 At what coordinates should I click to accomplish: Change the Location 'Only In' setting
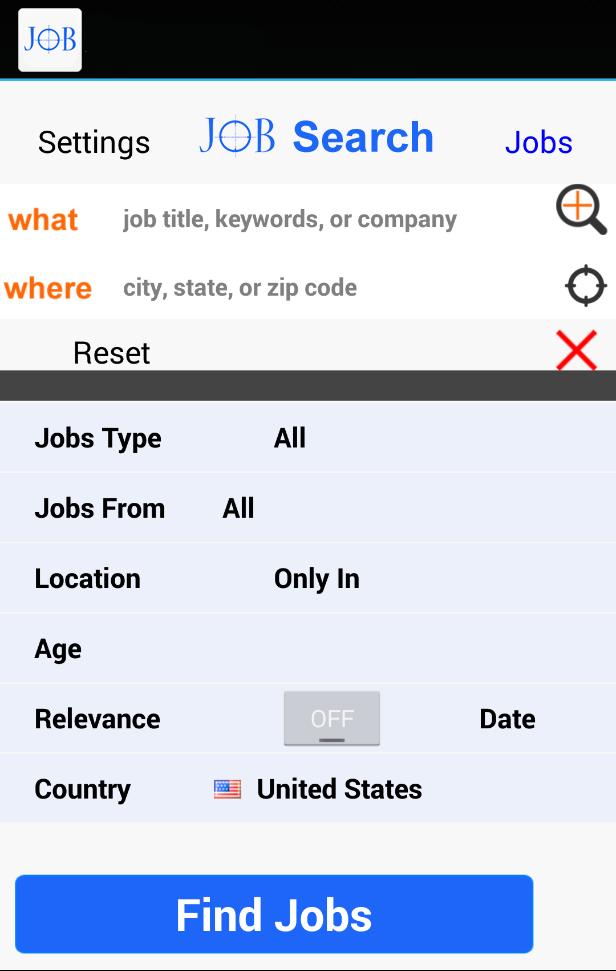tap(317, 578)
